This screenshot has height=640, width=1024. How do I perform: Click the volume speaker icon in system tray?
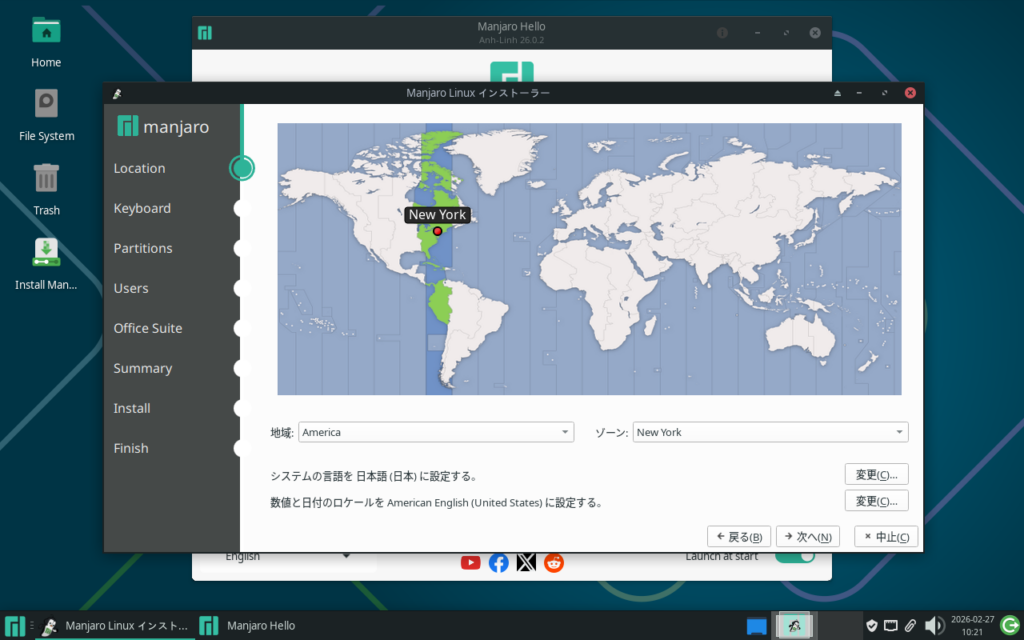(934, 626)
